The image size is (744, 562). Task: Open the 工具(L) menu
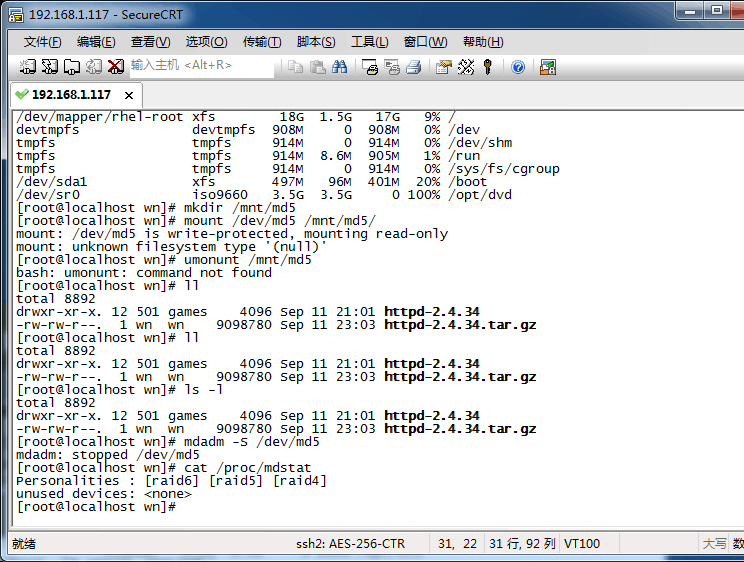[370, 42]
